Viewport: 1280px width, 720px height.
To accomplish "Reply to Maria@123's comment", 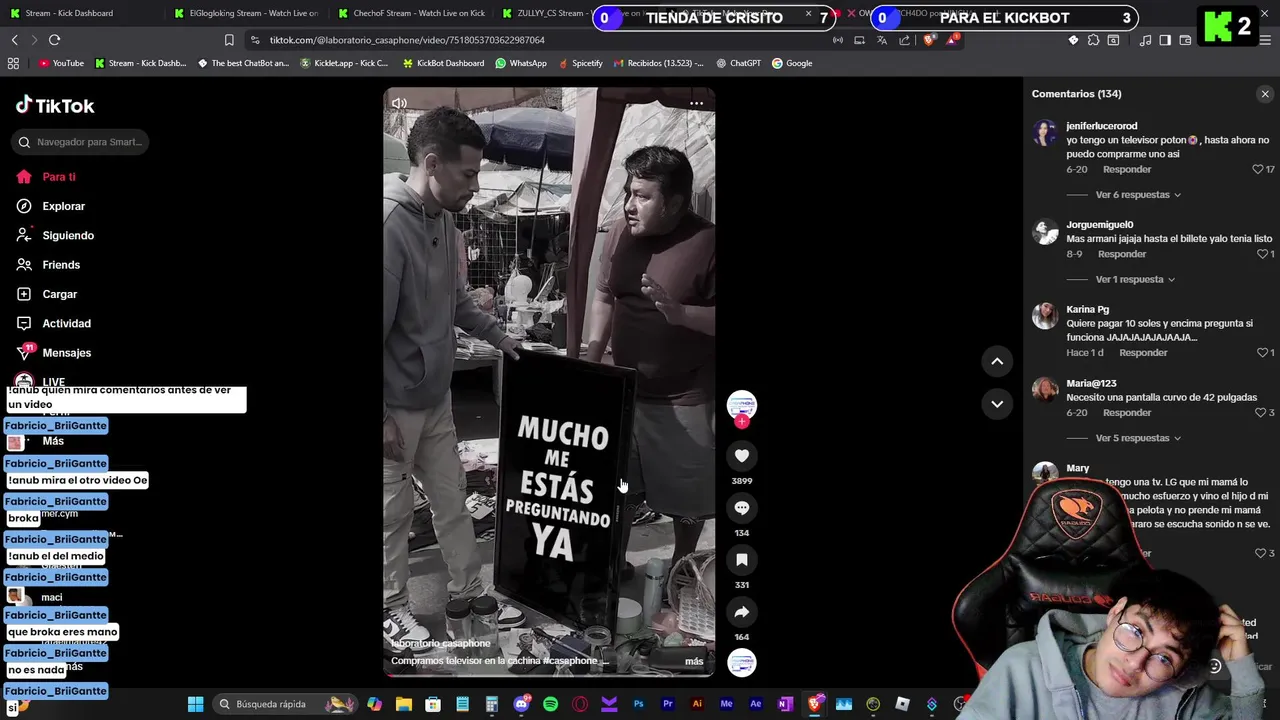I will pos(1127,413).
